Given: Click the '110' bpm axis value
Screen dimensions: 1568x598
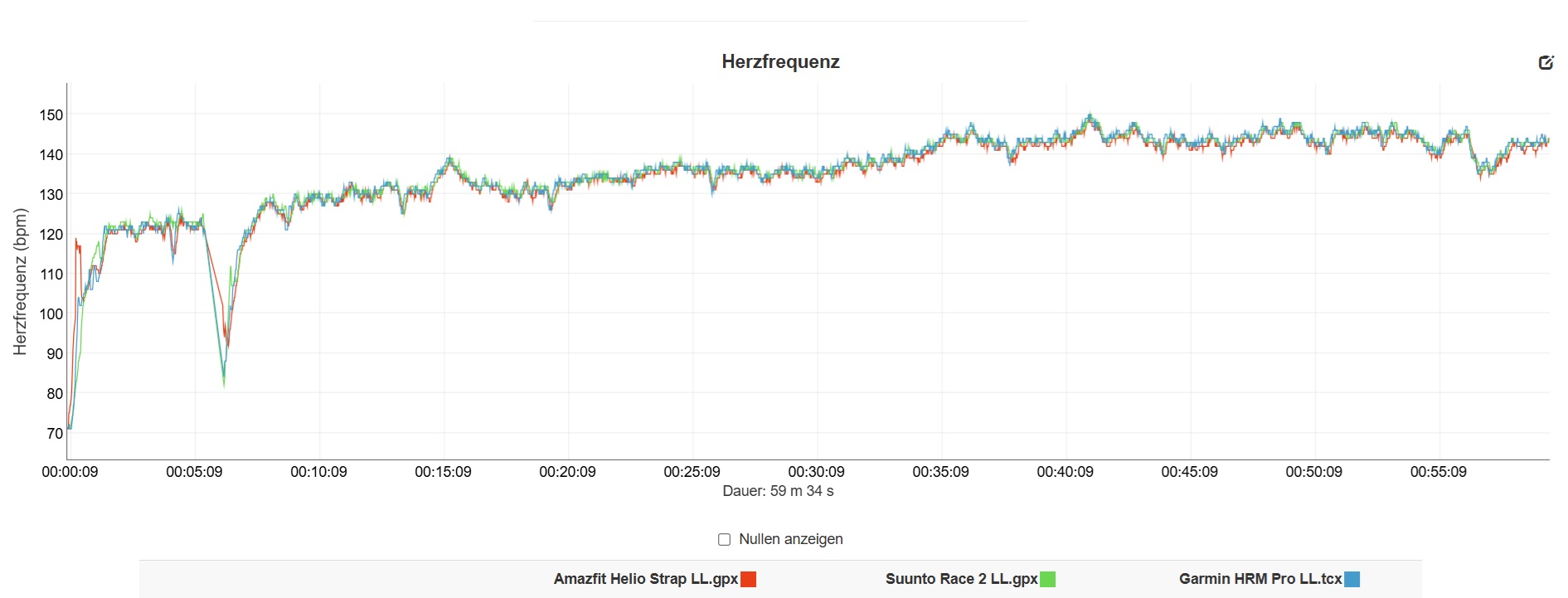Looking at the screenshot, I should 51,275.
